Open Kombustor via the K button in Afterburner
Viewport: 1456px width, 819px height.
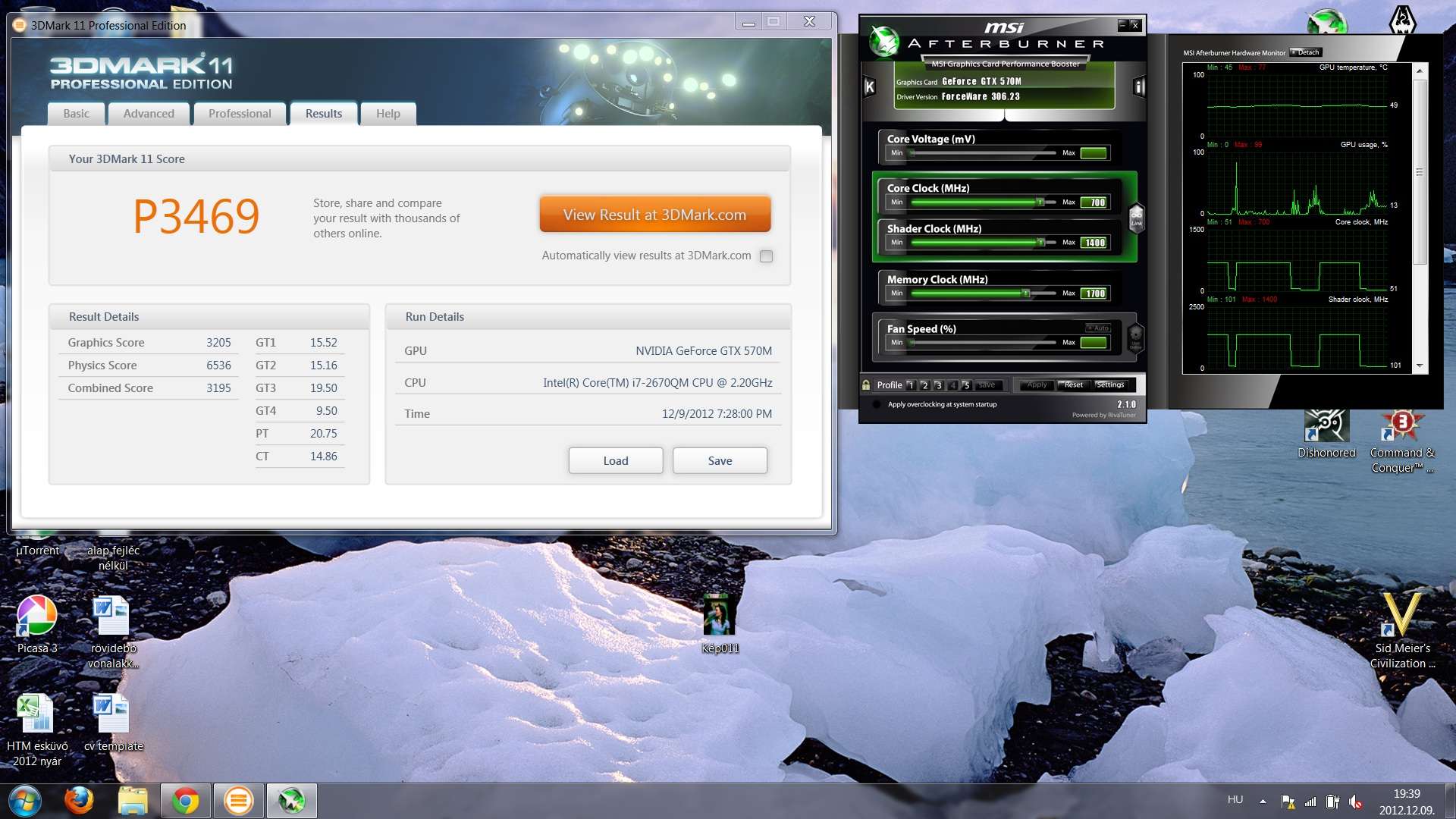pyautogui.click(x=870, y=87)
